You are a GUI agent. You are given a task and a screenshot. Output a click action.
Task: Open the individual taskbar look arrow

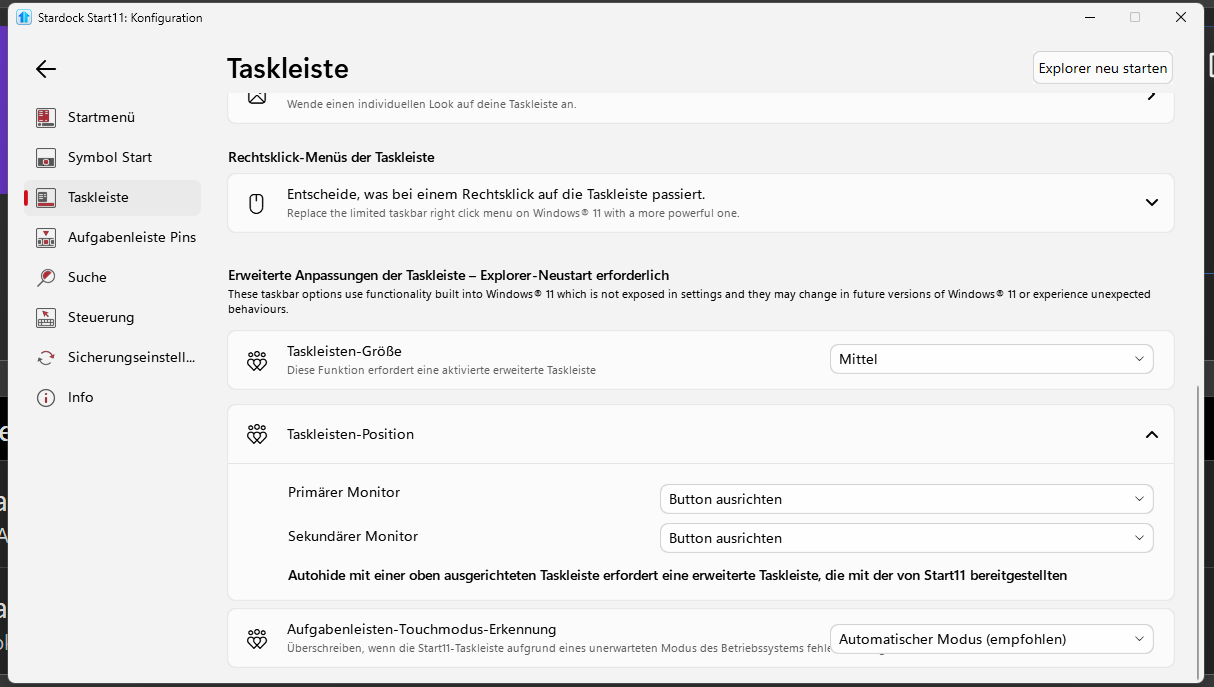coord(1152,96)
